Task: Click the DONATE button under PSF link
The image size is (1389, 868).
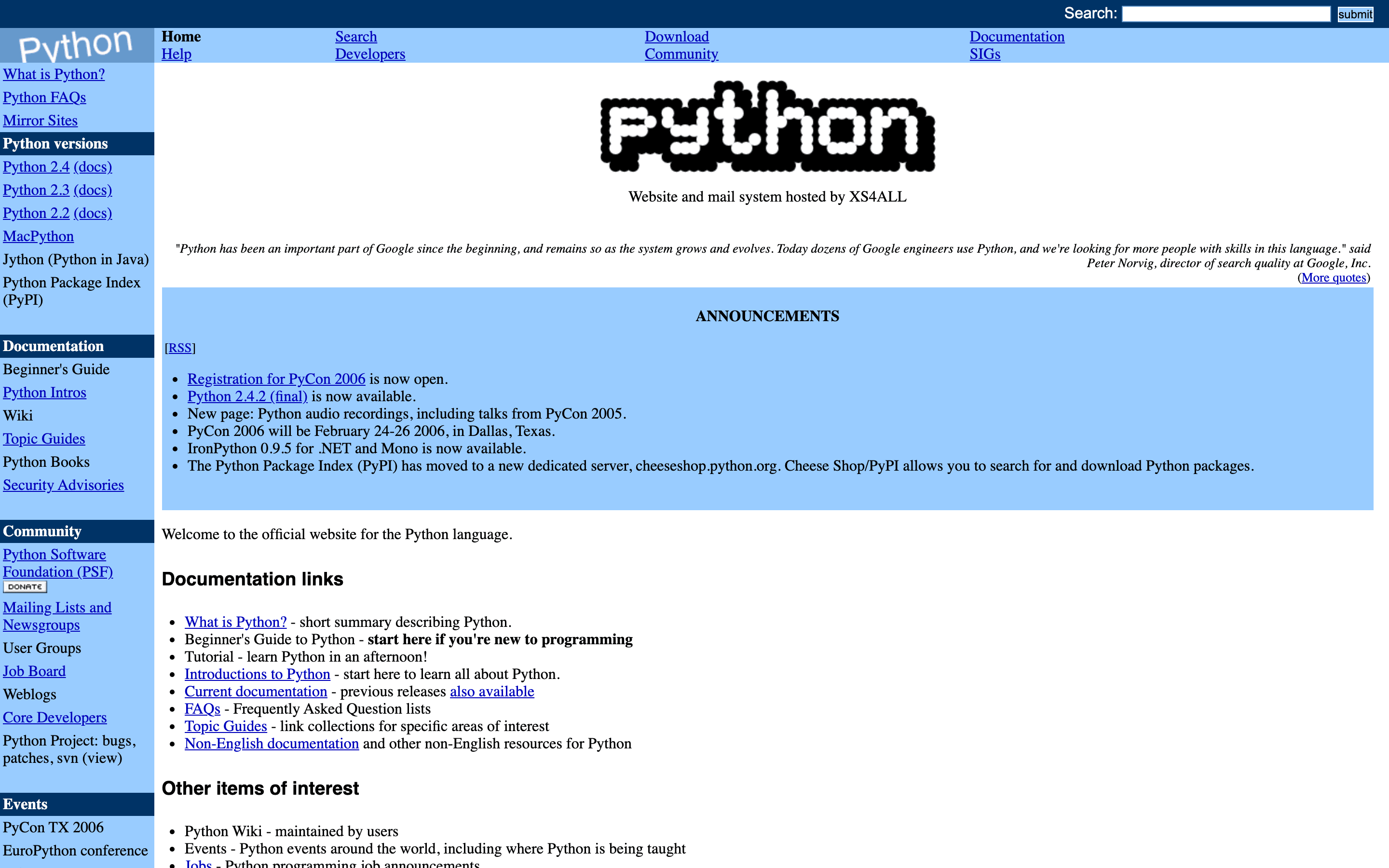Action: coord(25,587)
